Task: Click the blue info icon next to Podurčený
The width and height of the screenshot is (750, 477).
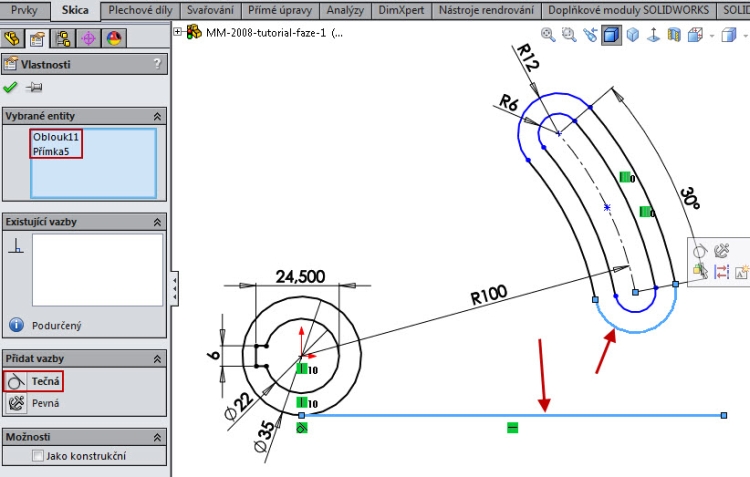Action: point(16,325)
